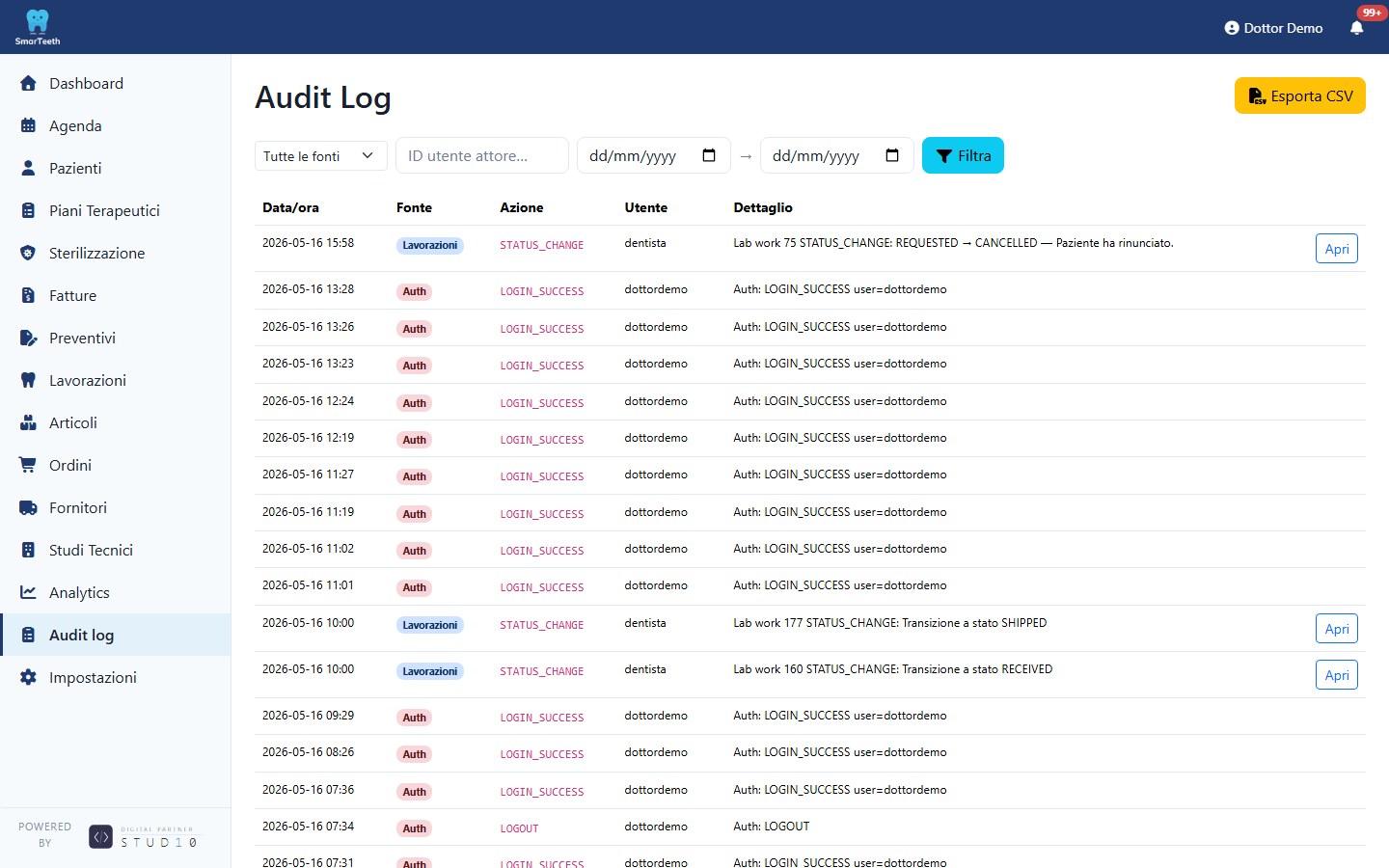This screenshot has height=868, width=1389.
Task: Click the Sterilizzazione shield icon
Action: (28, 253)
